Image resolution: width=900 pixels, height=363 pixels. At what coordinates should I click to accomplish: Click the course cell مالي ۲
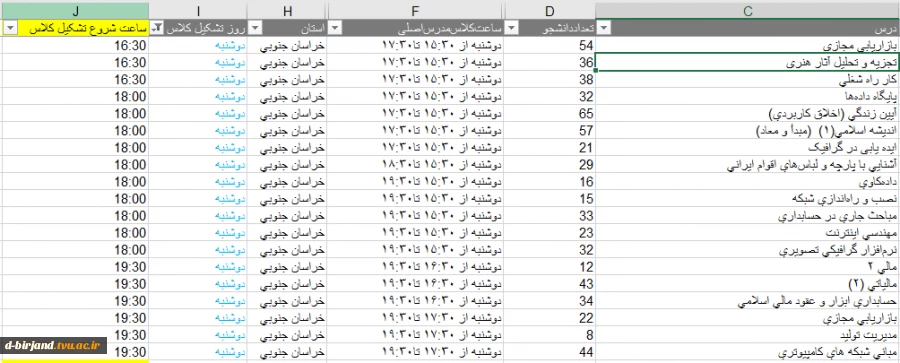[748, 267]
